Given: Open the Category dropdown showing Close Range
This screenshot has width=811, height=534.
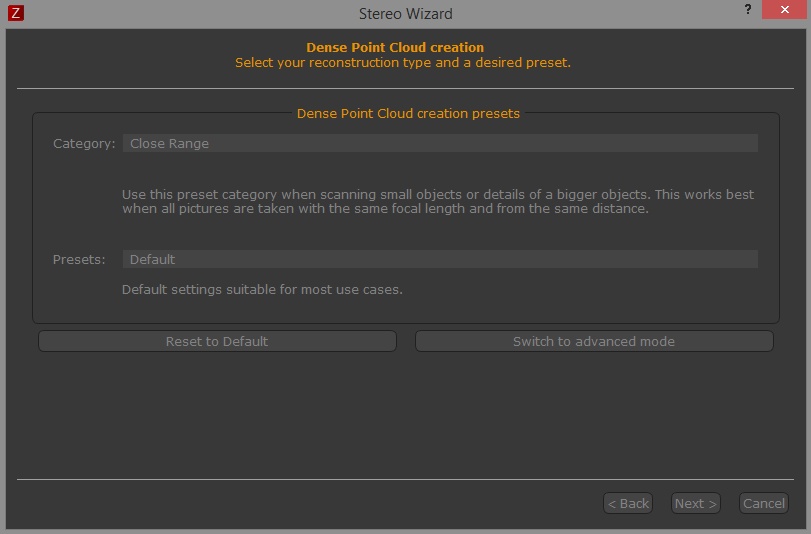Looking at the screenshot, I should point(440,143).
